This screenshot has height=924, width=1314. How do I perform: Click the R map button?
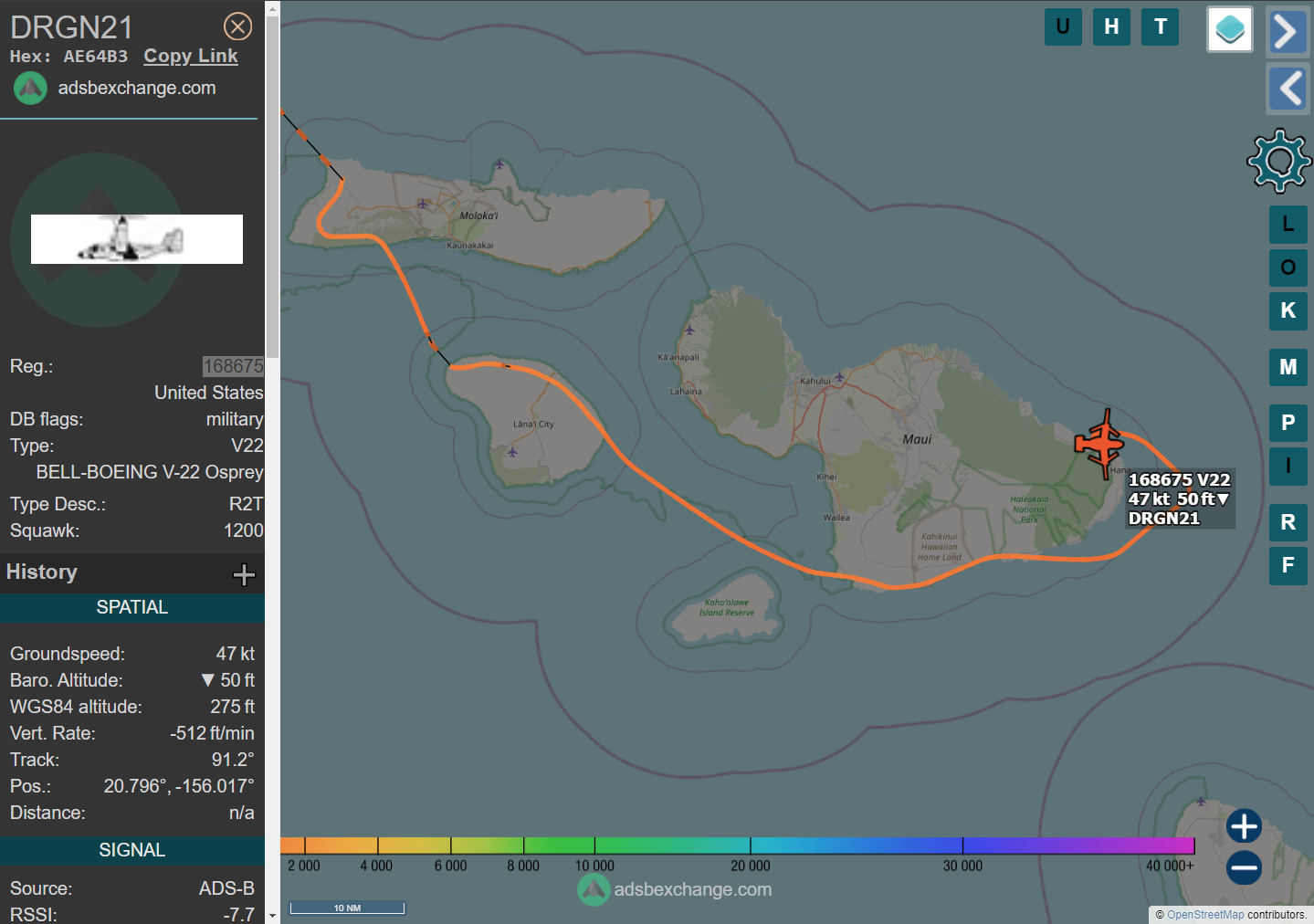pos(1288,522)
